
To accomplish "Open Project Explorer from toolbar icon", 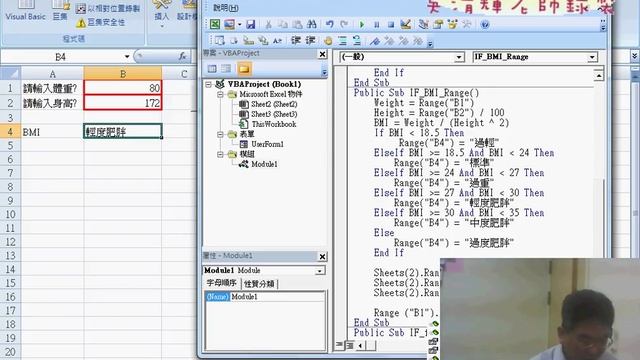I will (423, 24).
